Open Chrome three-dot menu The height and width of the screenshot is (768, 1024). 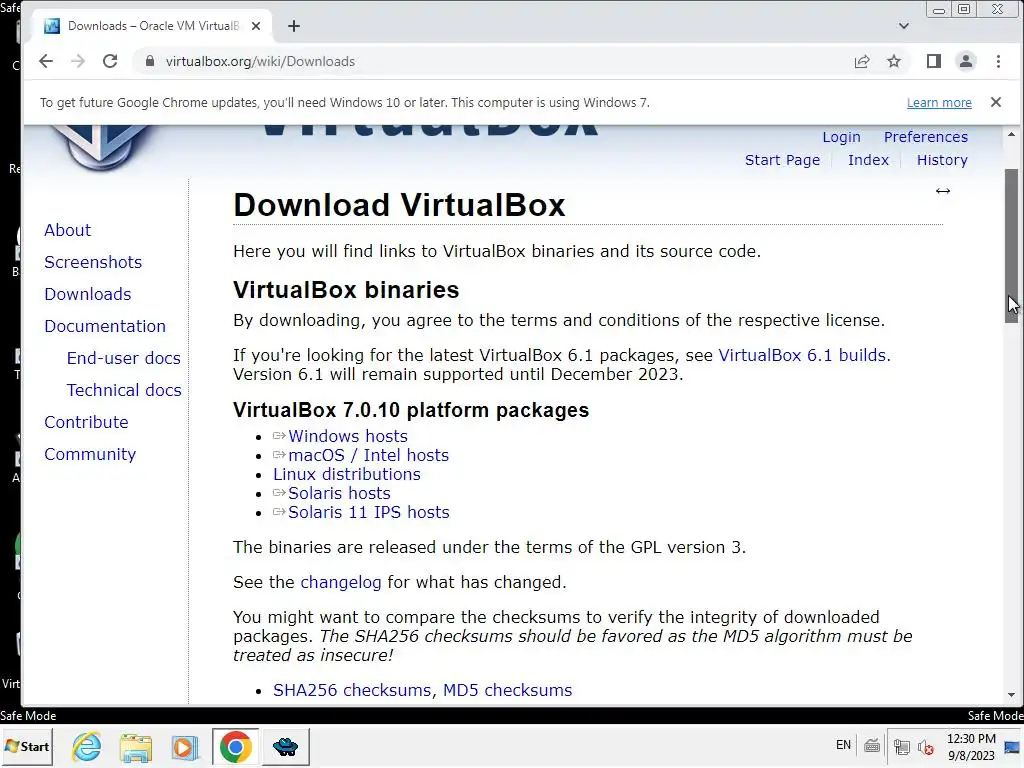tap(998, 61)
